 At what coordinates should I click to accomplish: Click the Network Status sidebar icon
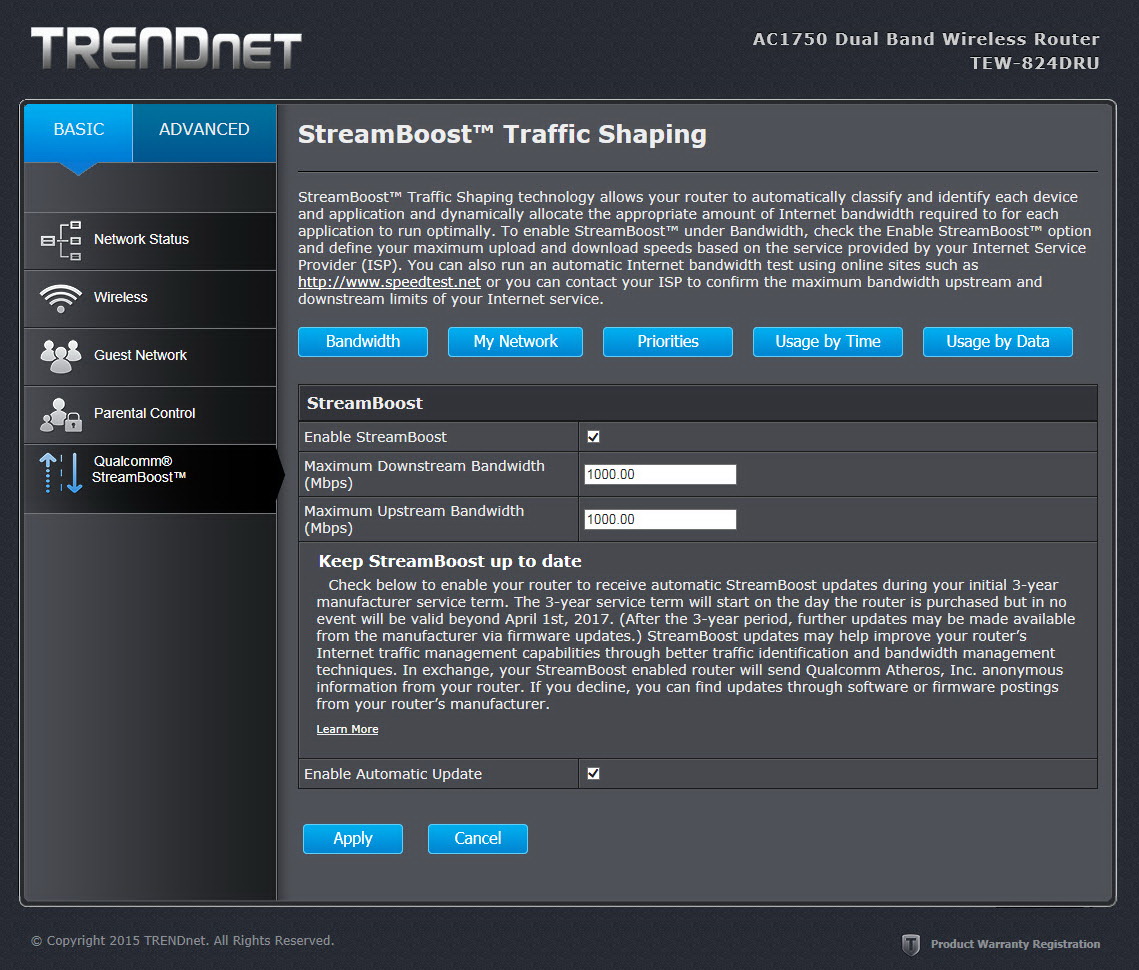point(61,241)
